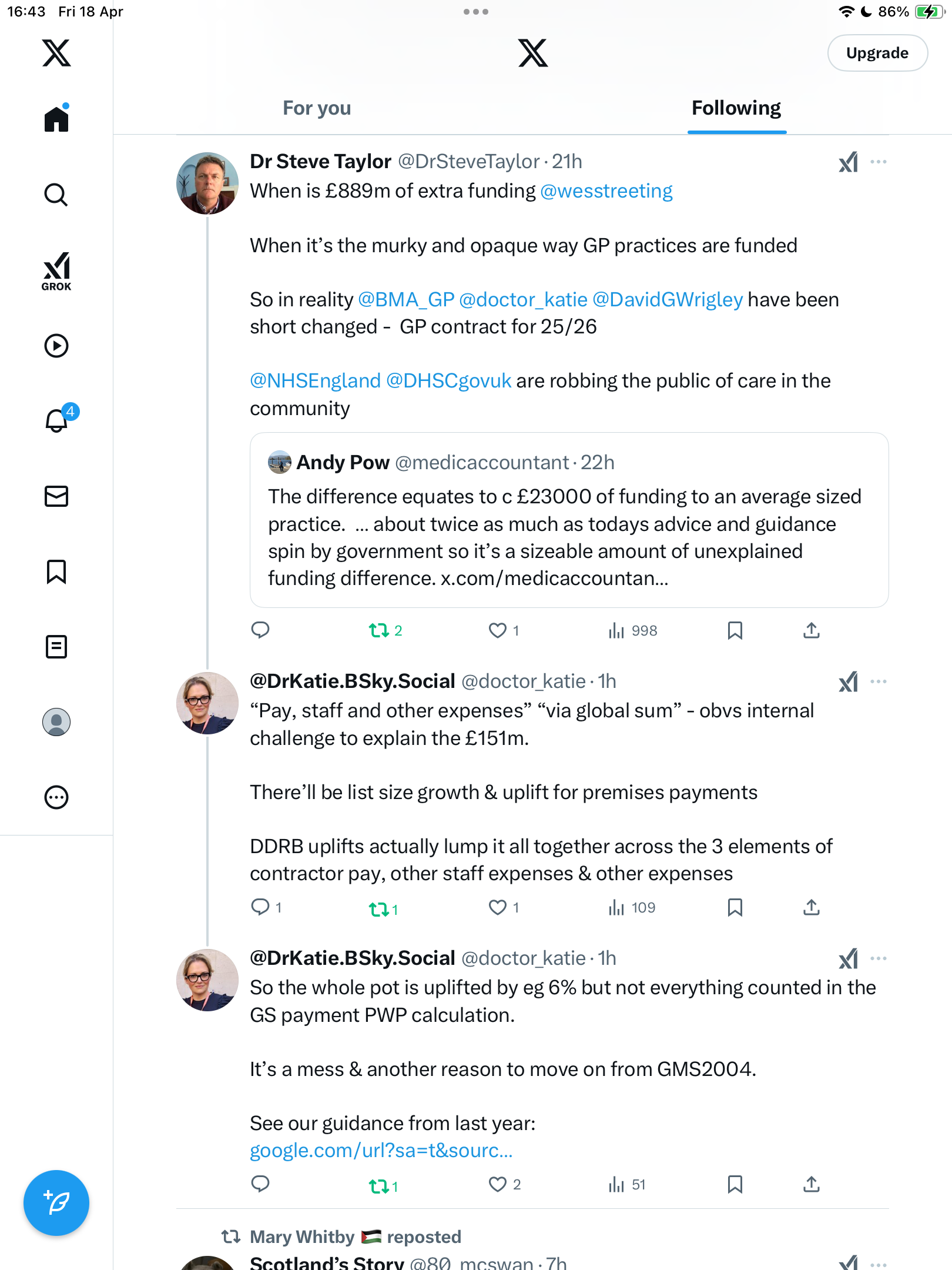Open the google.com/url guidance link
This screenshot has width=952, height=1270.
click(x=381, y=1151)
